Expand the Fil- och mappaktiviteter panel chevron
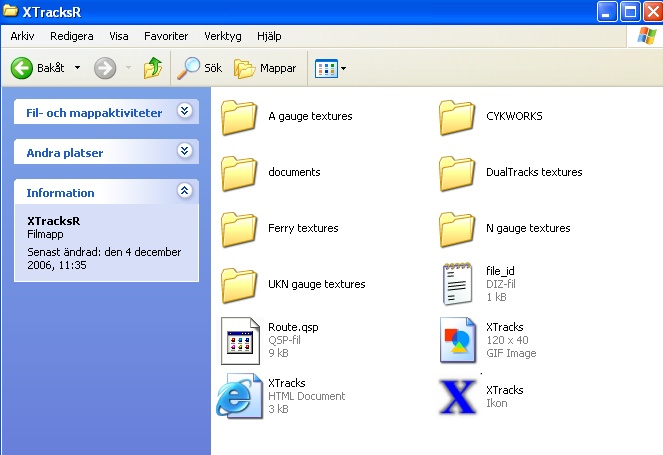663x455 pixels. tap(185, 111)
